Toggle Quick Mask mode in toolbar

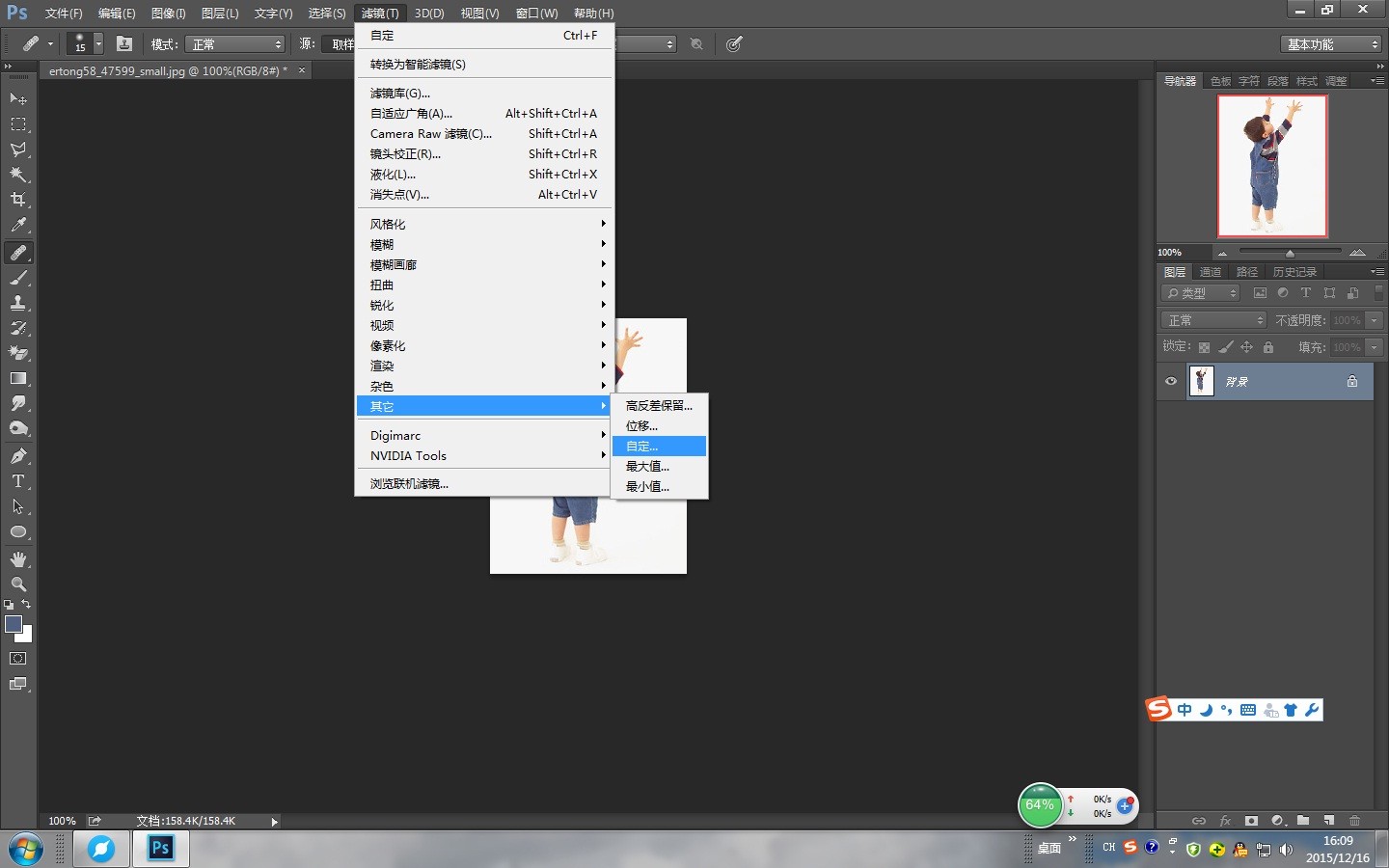(18, 659)
